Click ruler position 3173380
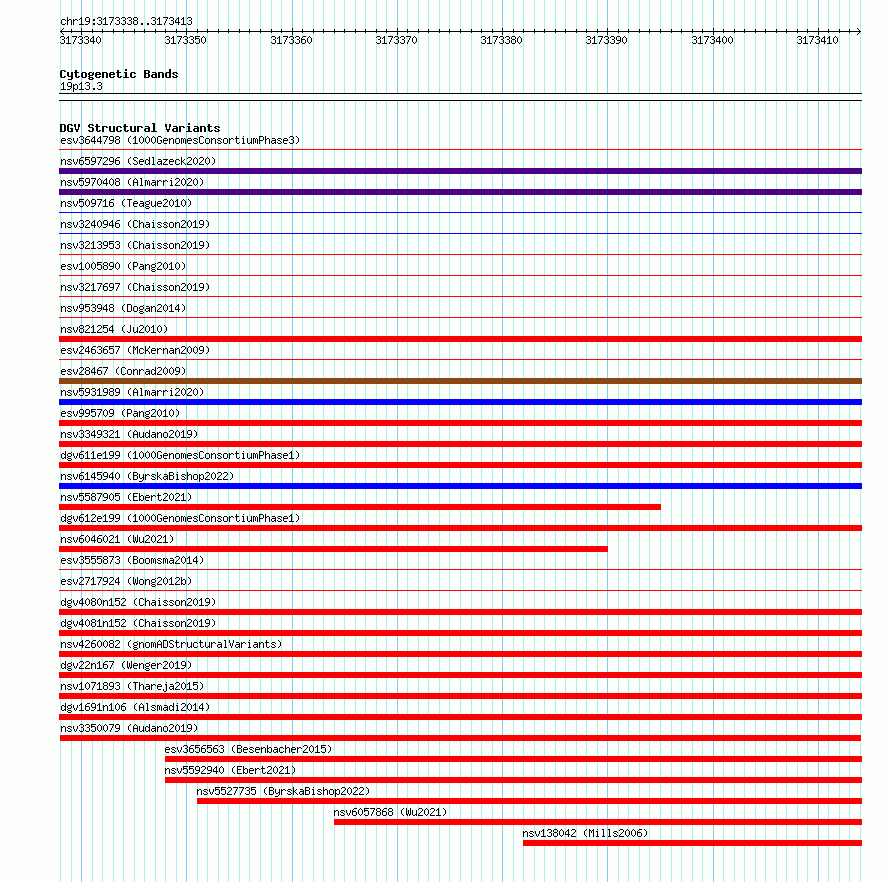The width and height of the screenshot is (890, 882). pyautogui.click(x=501, y=40)
